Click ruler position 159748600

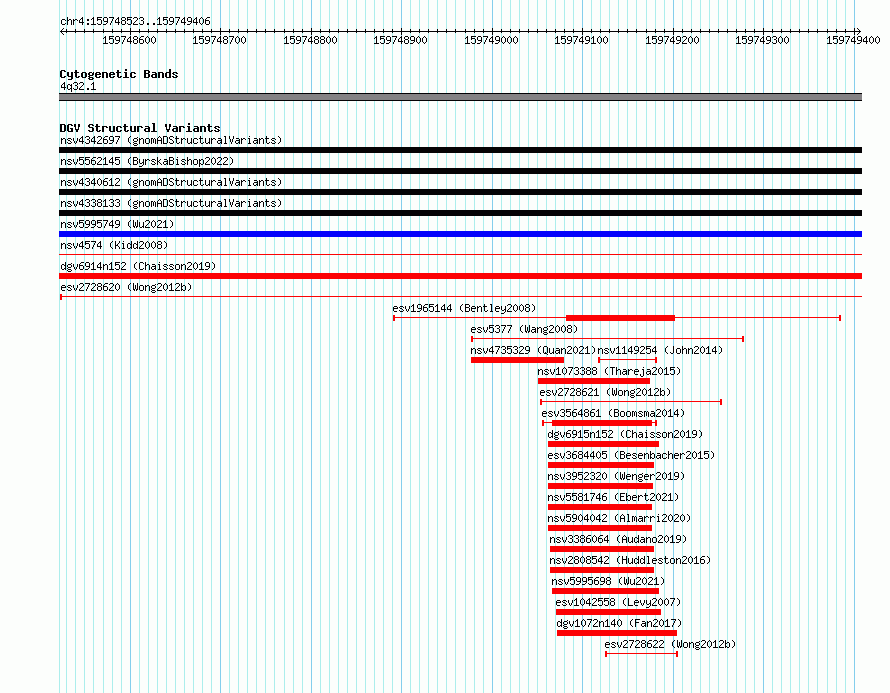pos(129,40)
